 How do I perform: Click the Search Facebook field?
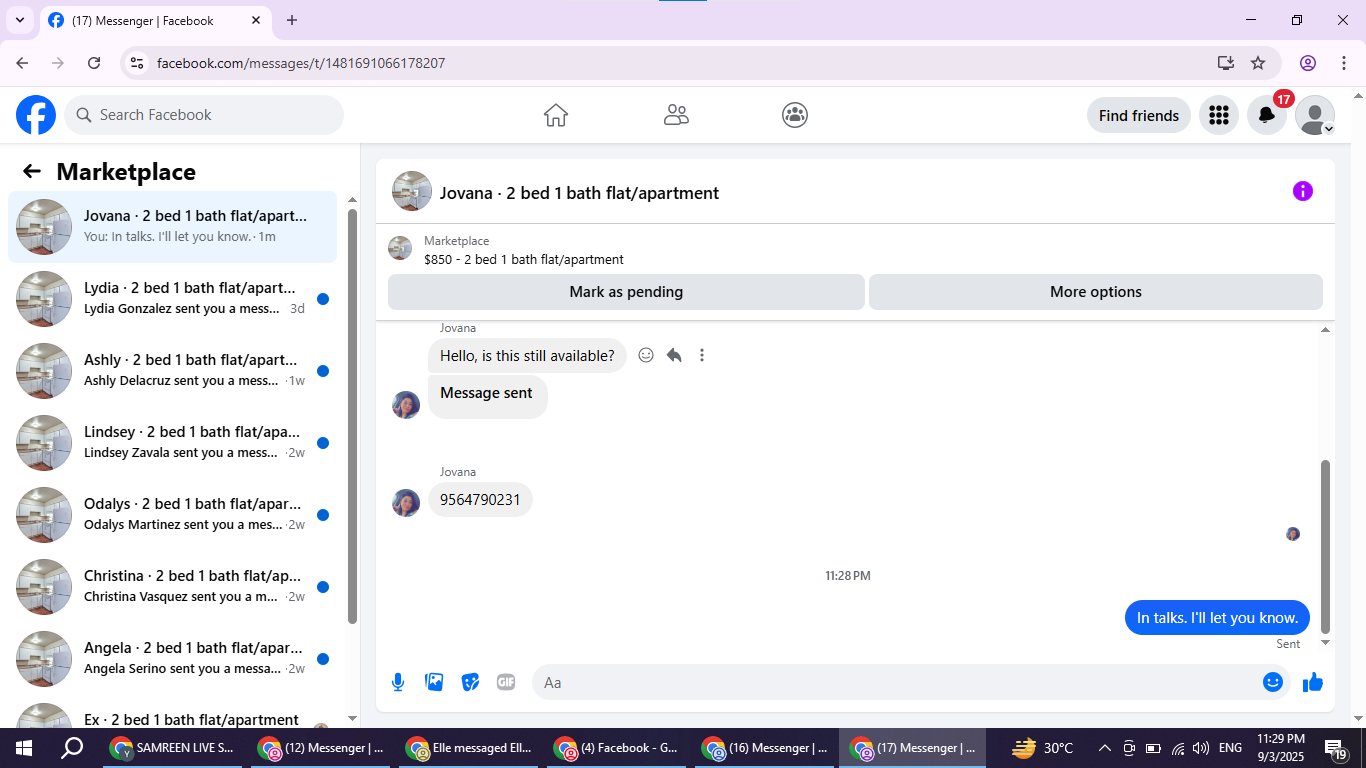[204, 115]
